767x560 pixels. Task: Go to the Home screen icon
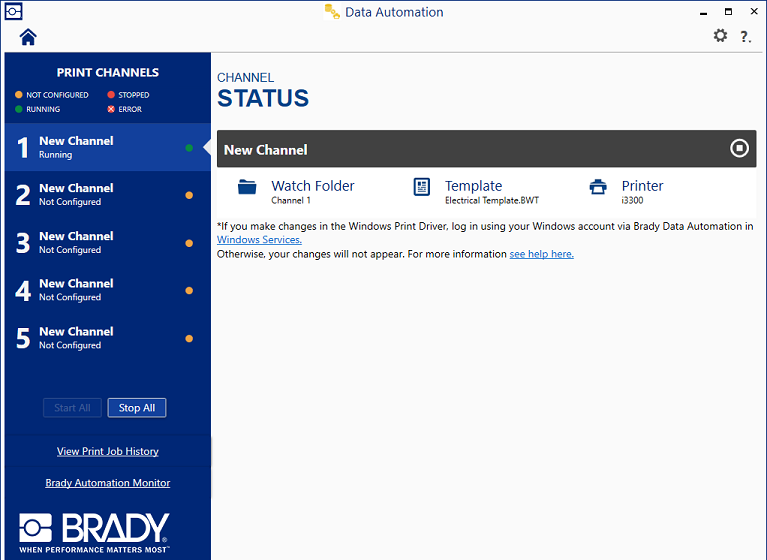click(x=28, y=37)
